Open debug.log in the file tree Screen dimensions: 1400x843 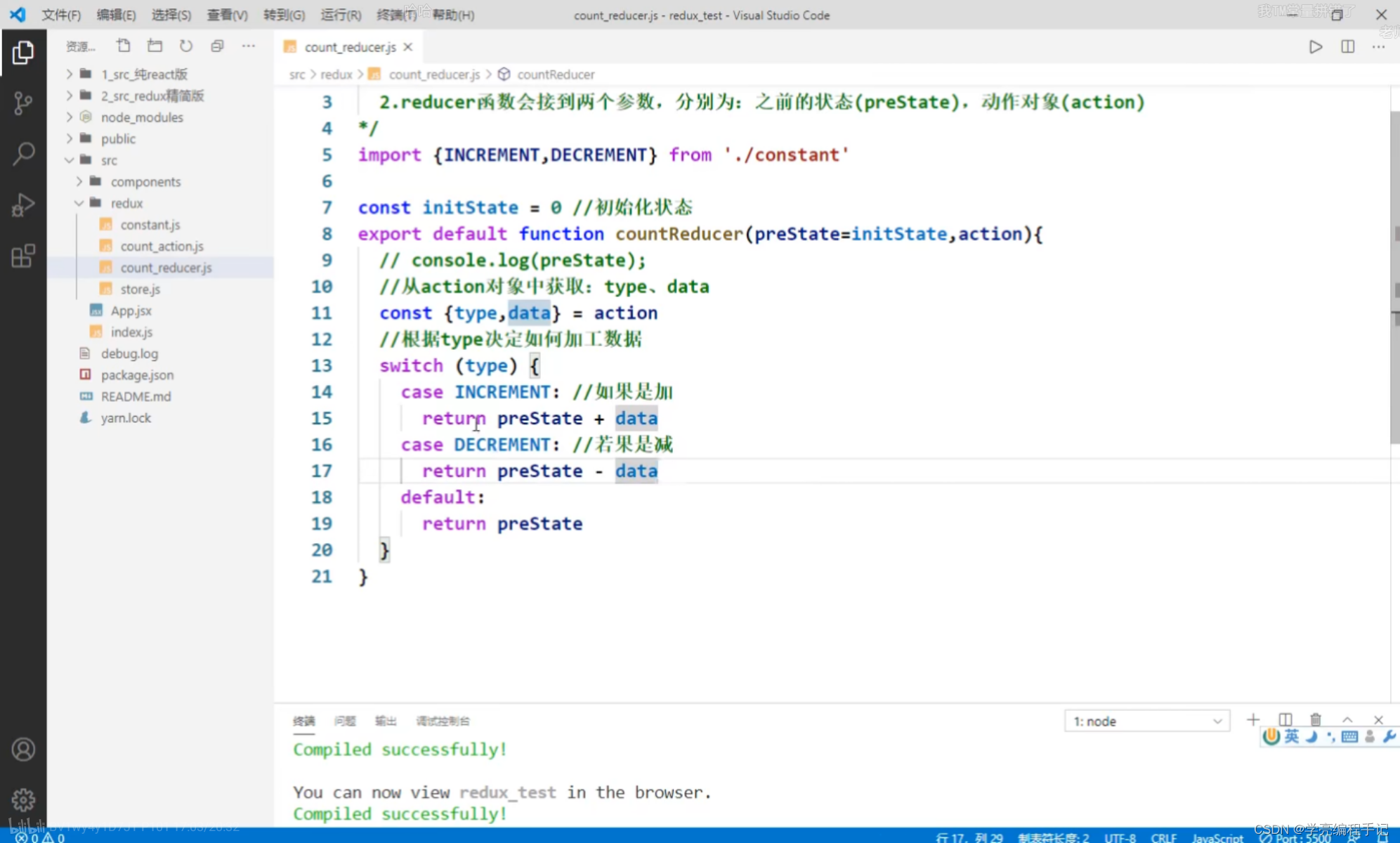160,353
